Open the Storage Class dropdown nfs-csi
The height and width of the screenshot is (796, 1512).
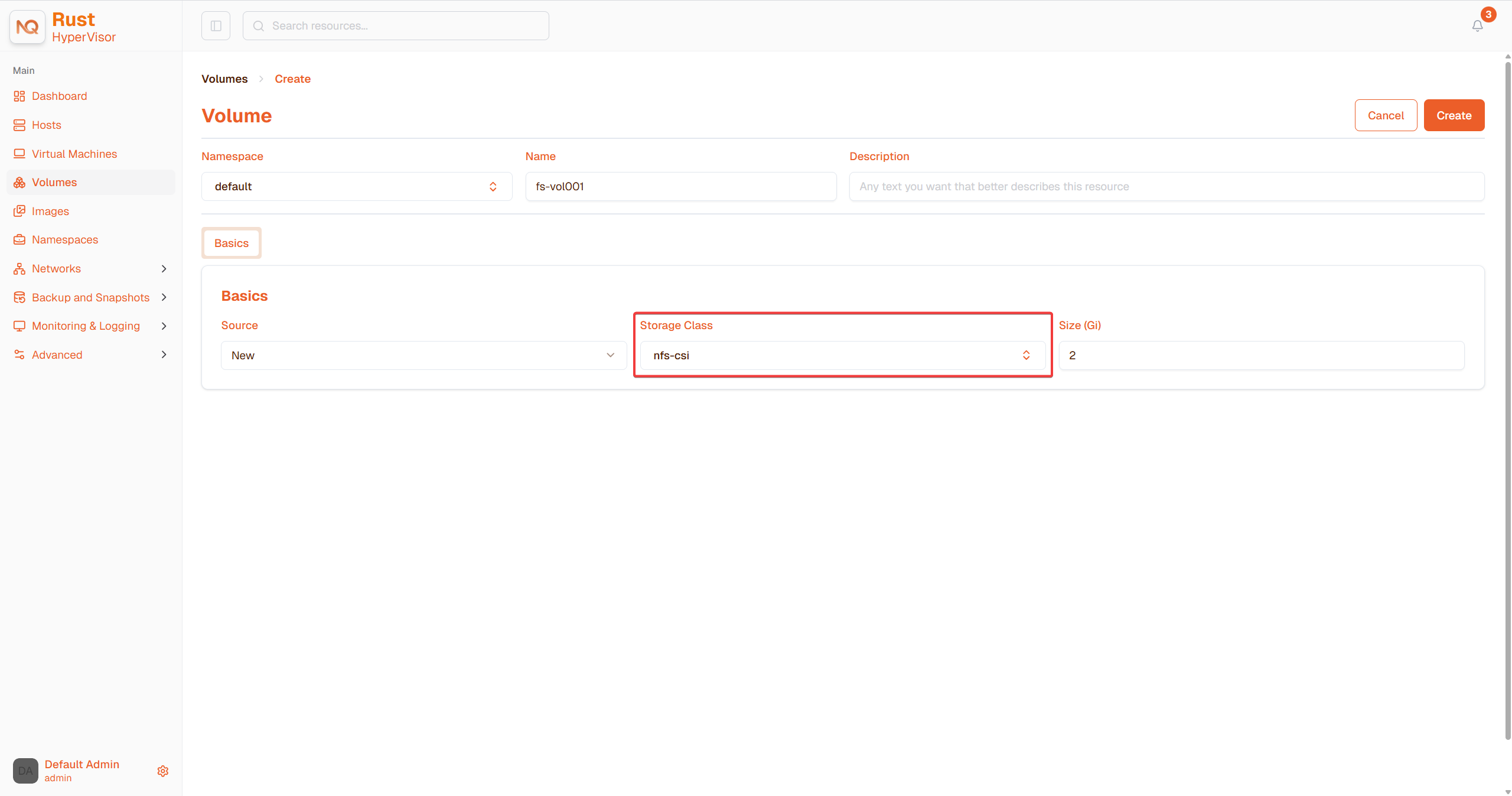point(843,356)
